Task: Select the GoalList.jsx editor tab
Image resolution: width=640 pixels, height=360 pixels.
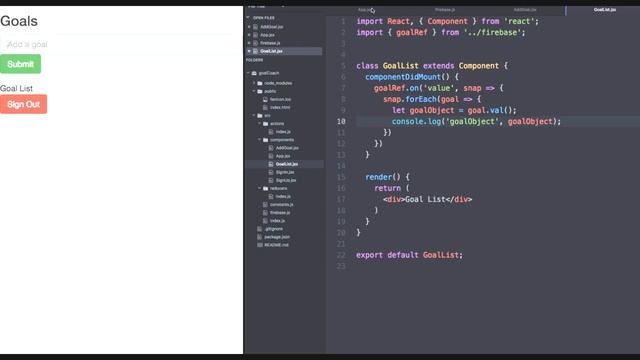Action: coord(604,10)
